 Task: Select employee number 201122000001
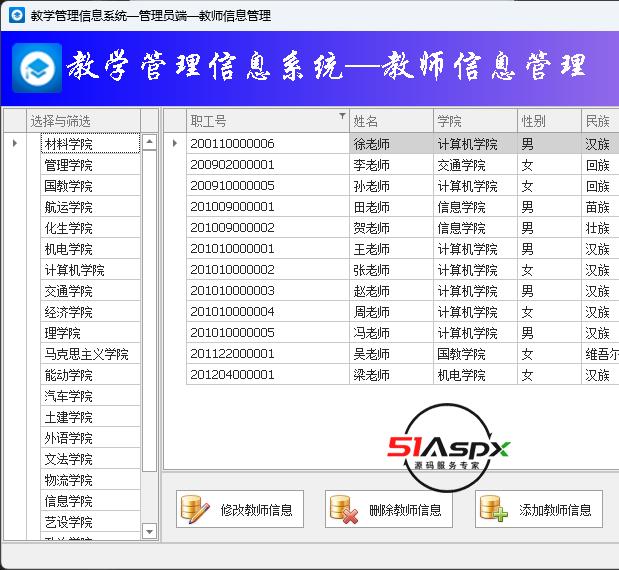pyautogui.click(x=268, y=354)
